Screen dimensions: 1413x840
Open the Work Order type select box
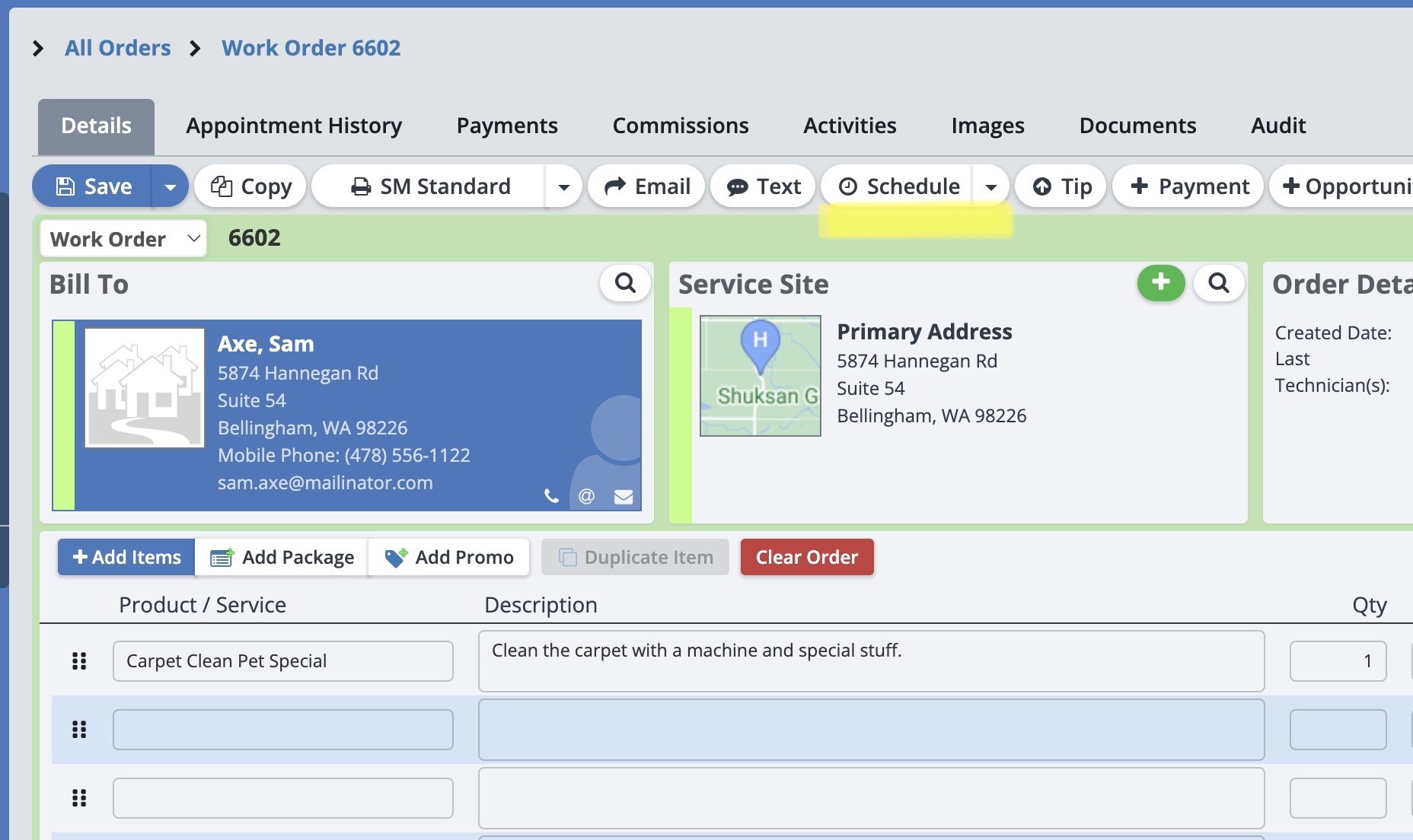[123, 239]
